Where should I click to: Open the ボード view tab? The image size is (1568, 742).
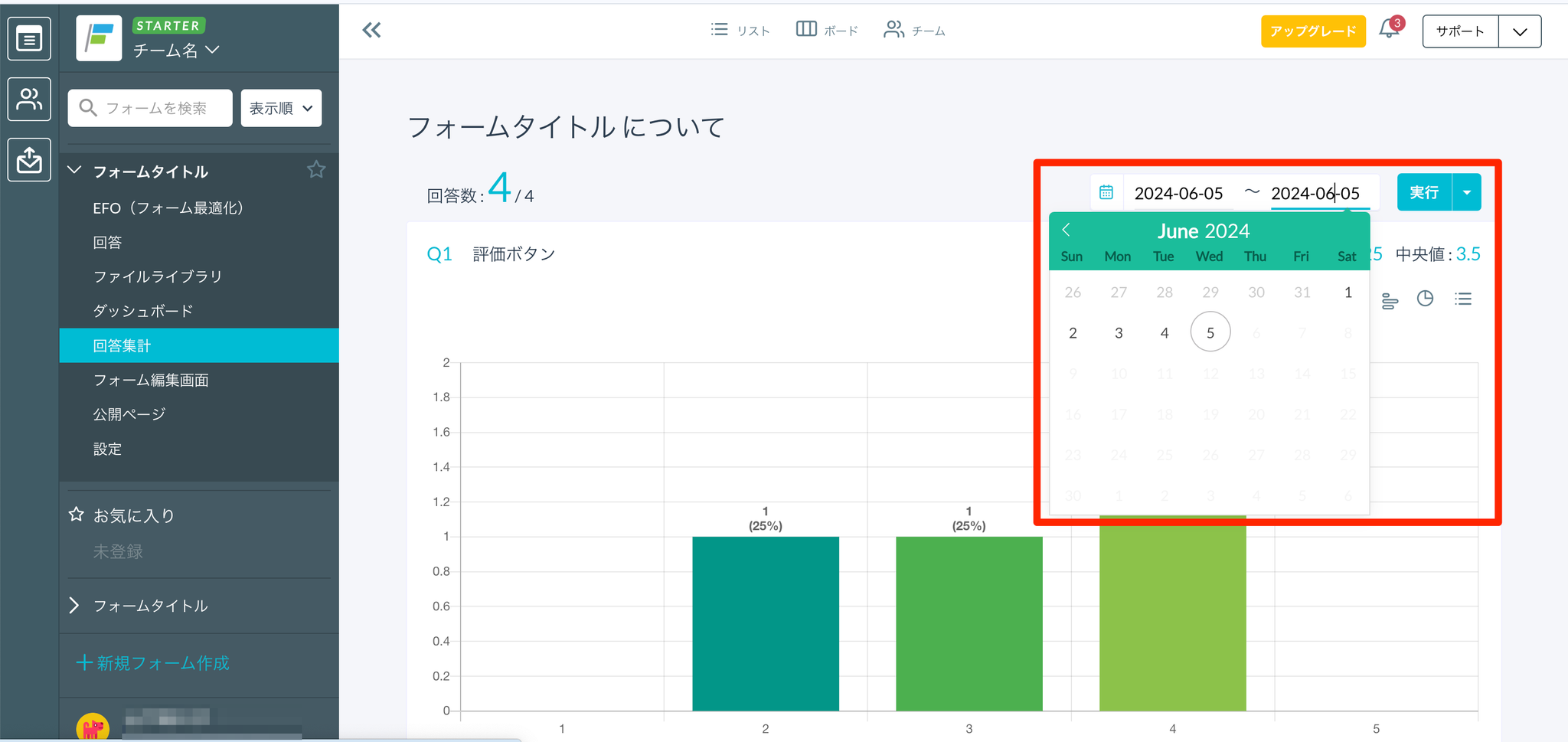[827, 31]
